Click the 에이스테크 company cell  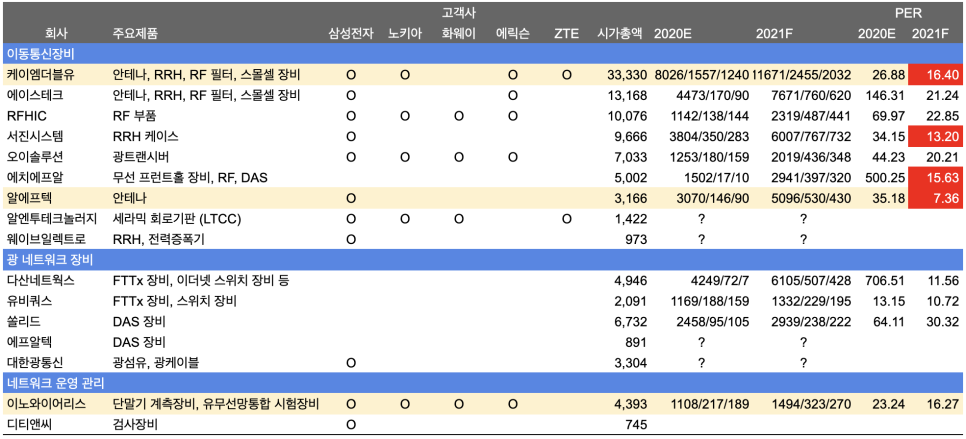coord(34,95)
